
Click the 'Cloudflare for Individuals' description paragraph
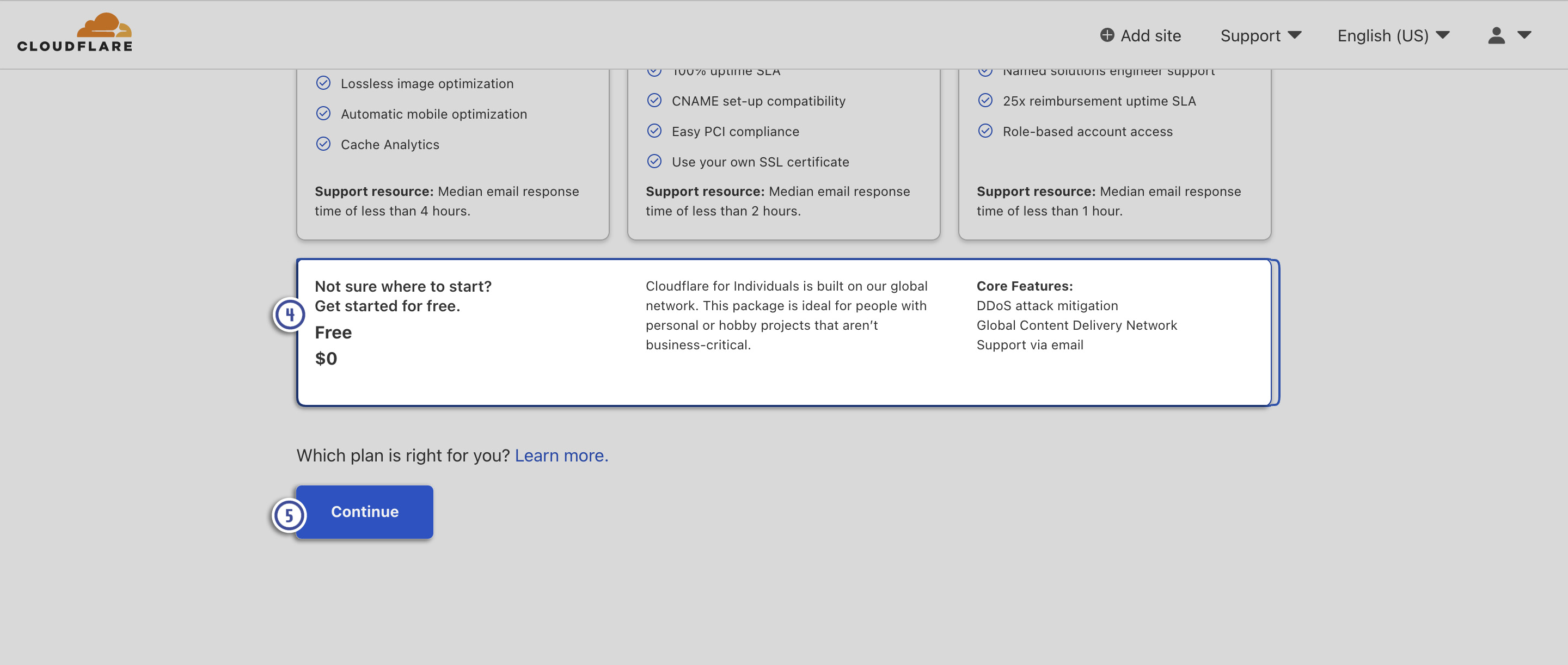point(786,315)
